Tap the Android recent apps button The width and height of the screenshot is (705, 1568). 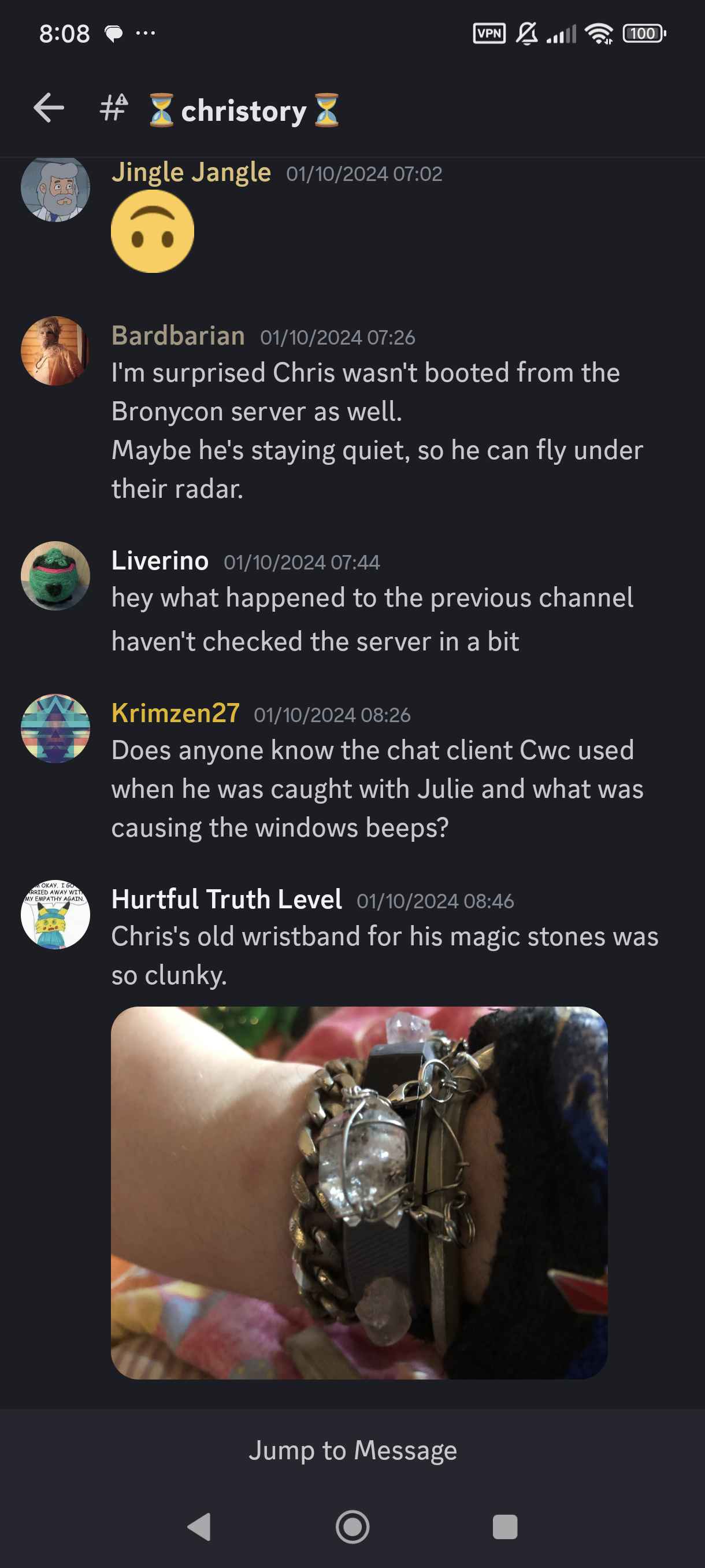[505, 1527]
